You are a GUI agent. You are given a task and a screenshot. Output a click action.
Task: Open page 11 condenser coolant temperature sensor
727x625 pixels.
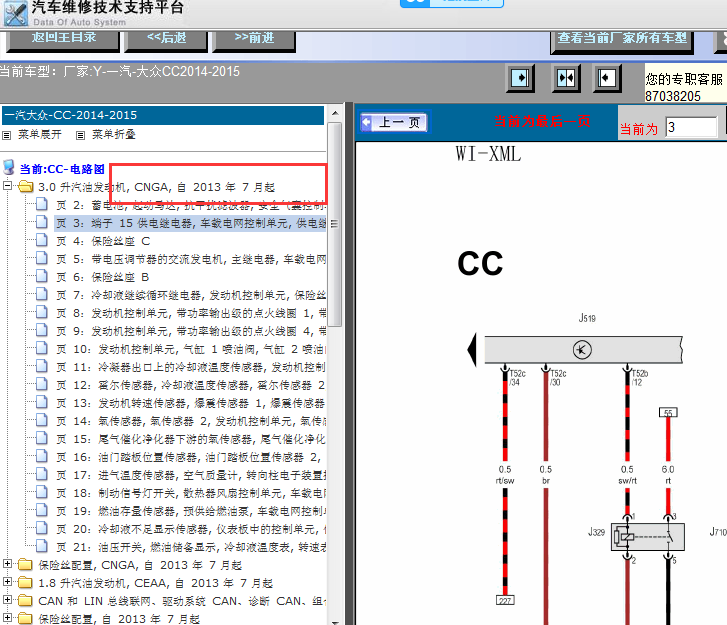coord(191,367)
